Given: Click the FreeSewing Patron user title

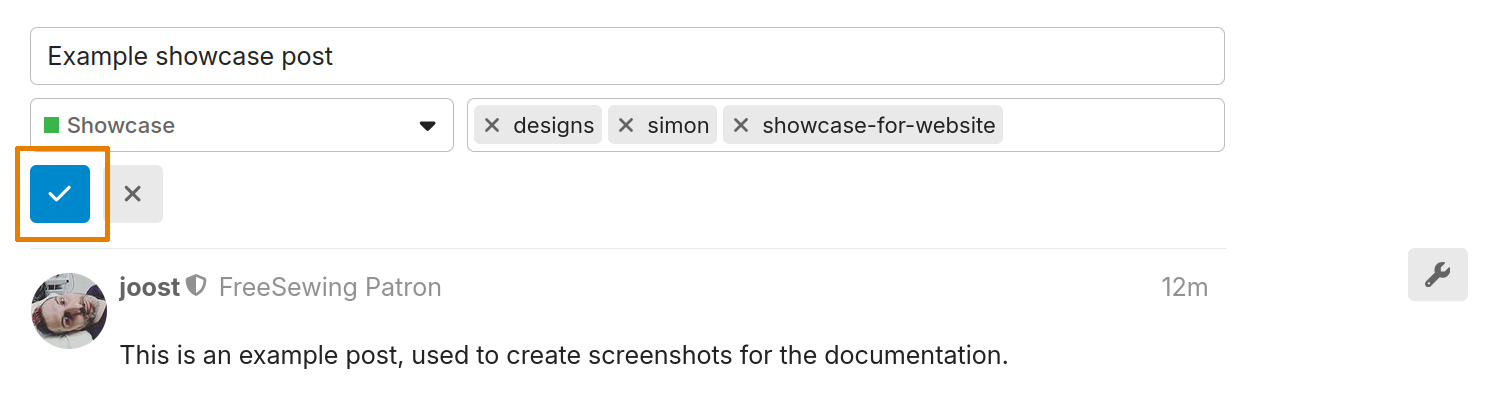Looking at the screenshot, I should (330, 287).
